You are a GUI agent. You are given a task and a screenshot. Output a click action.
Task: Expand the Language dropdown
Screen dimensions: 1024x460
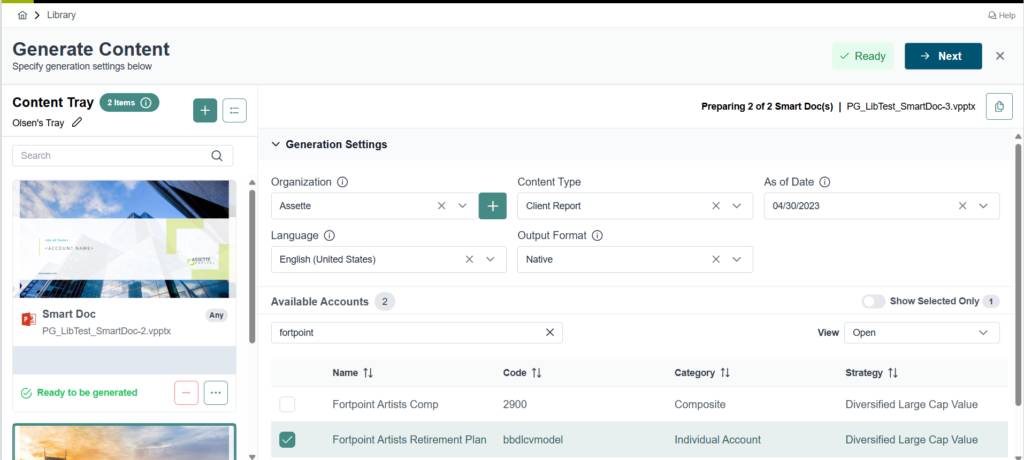point(490,259)
